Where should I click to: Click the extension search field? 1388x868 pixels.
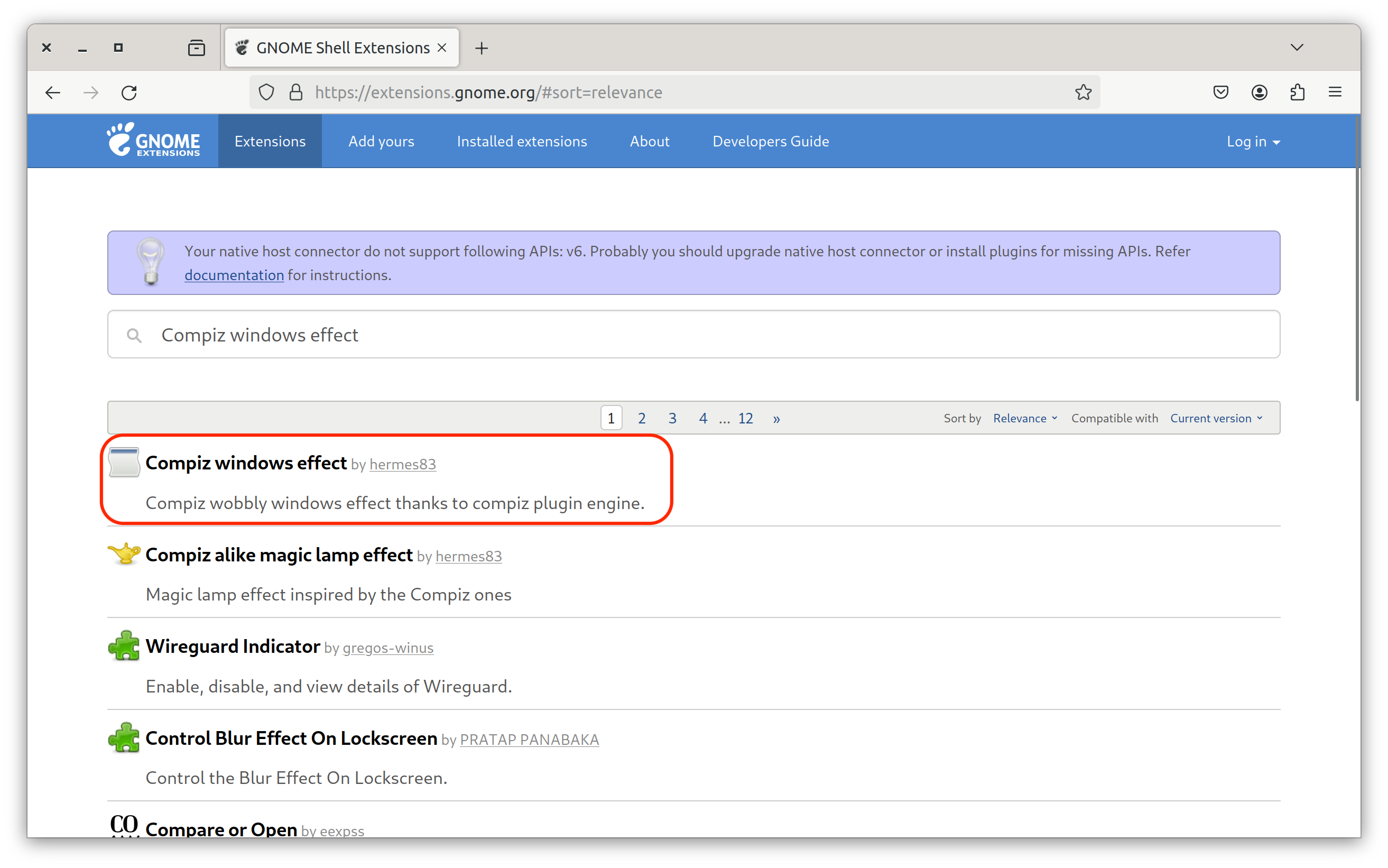[x=693, y=335]
